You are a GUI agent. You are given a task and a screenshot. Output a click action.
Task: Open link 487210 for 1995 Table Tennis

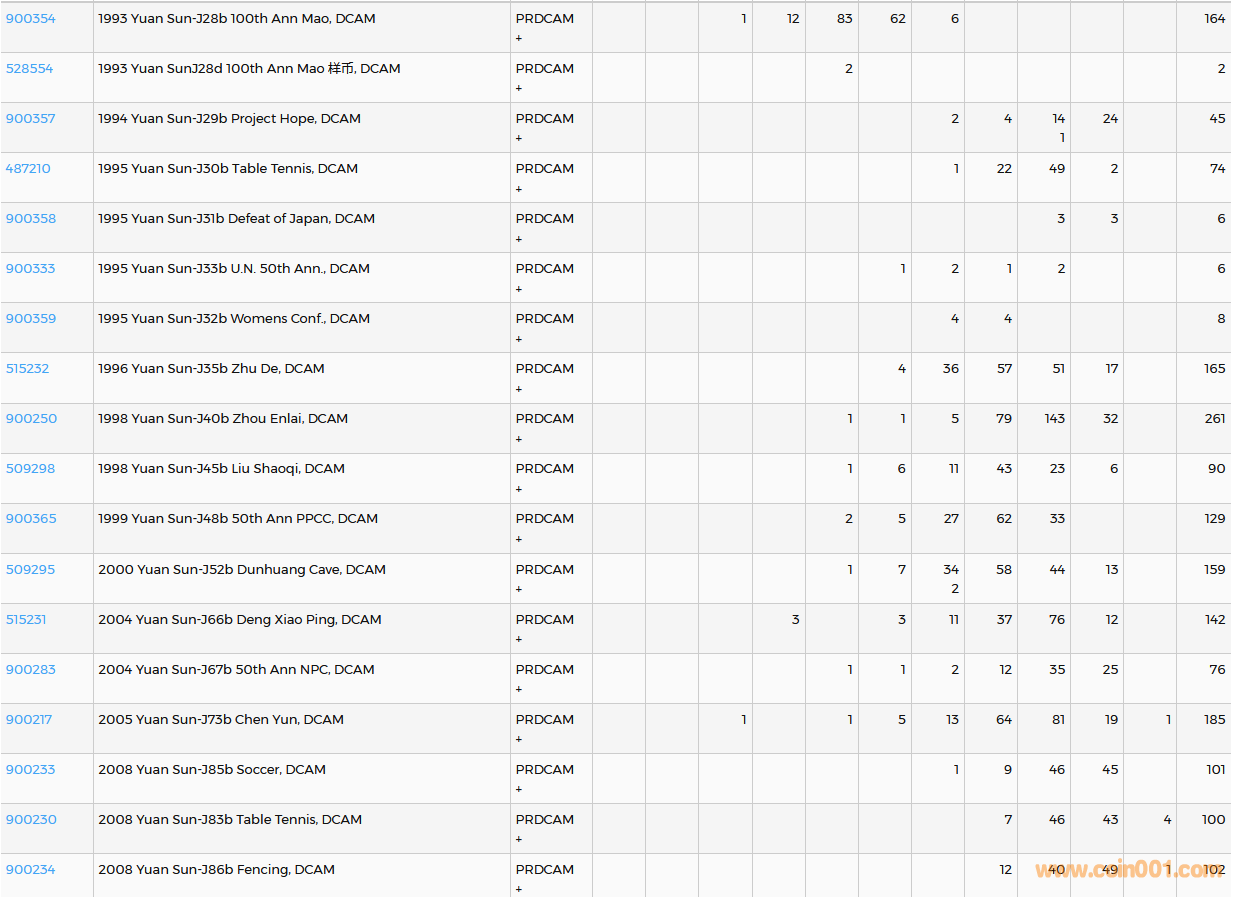pos(28,169)
